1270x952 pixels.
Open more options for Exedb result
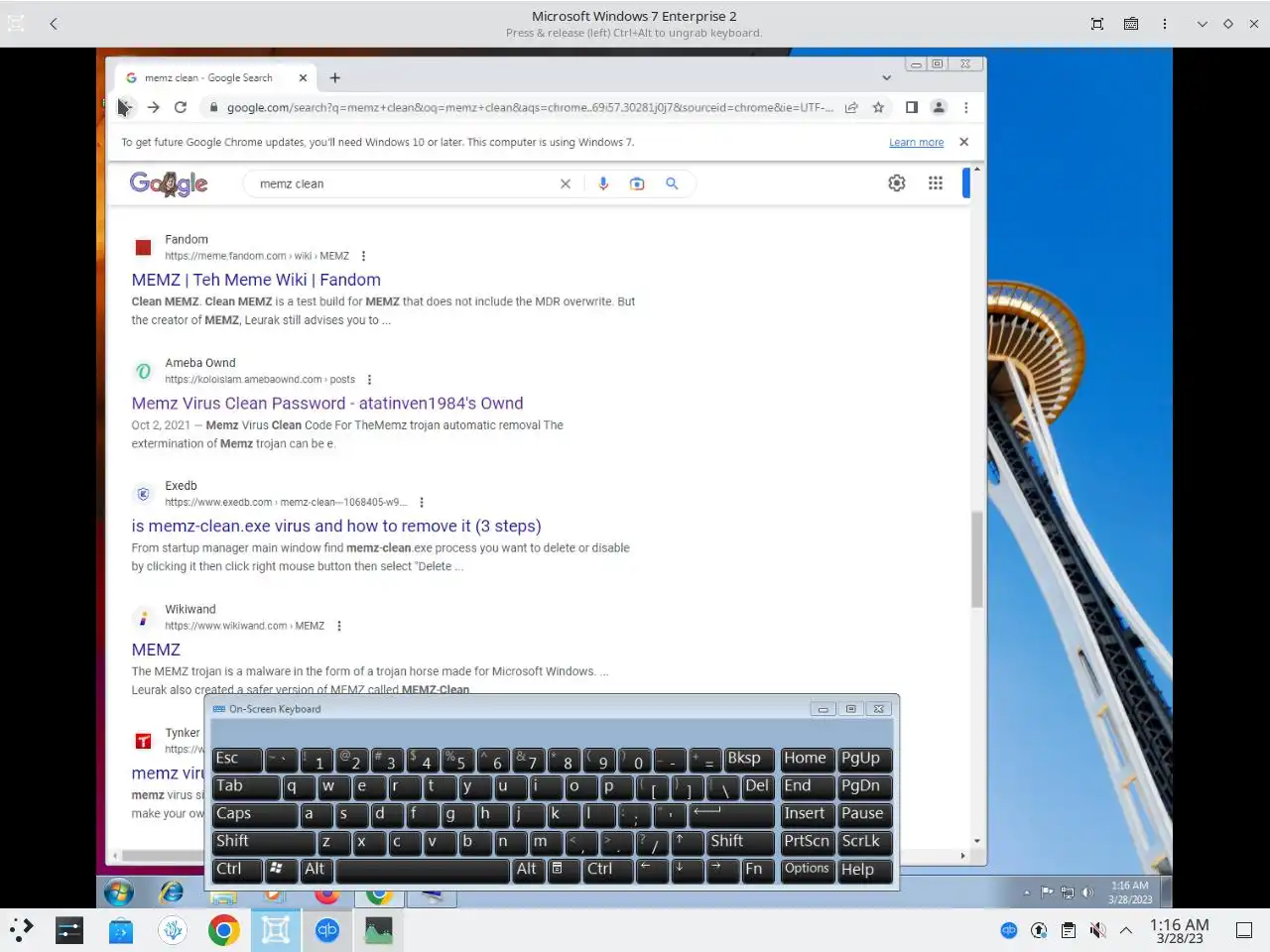point(422,503)
